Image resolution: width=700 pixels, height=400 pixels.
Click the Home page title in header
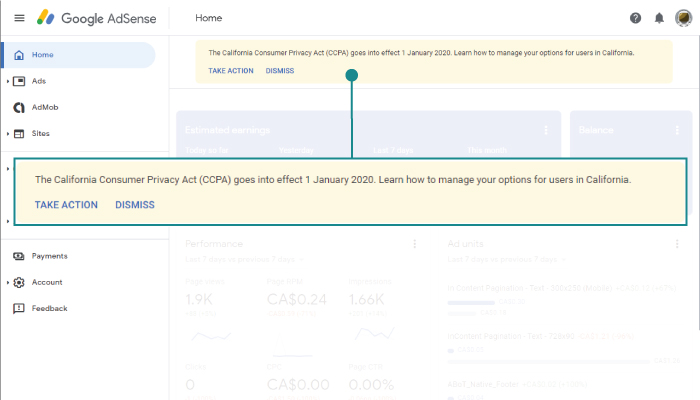[208, 18]
